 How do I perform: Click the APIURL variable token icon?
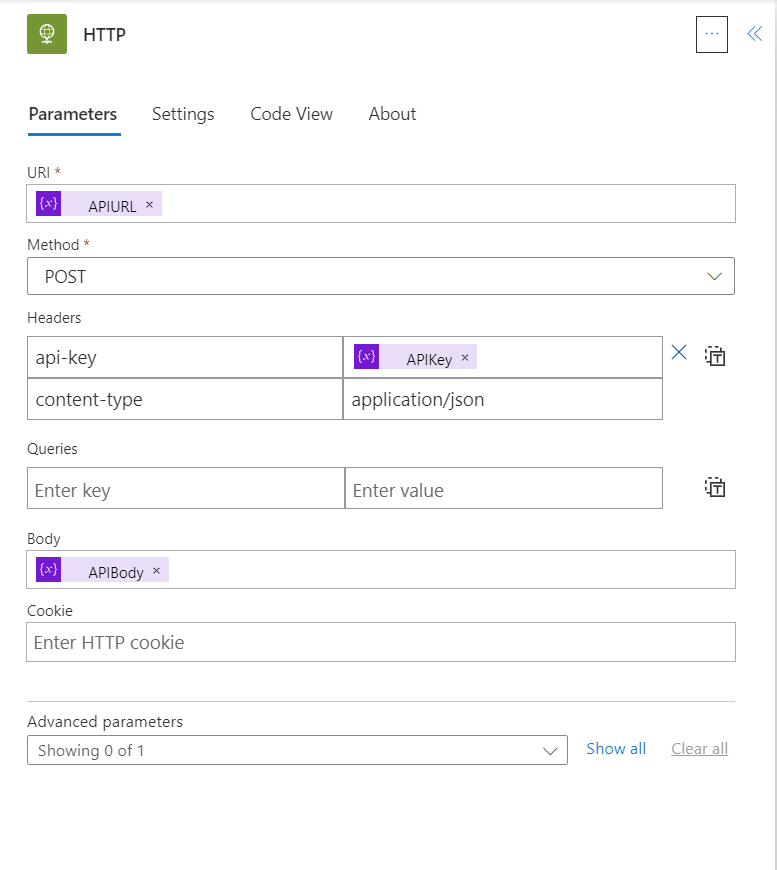(x=49, y=204)
